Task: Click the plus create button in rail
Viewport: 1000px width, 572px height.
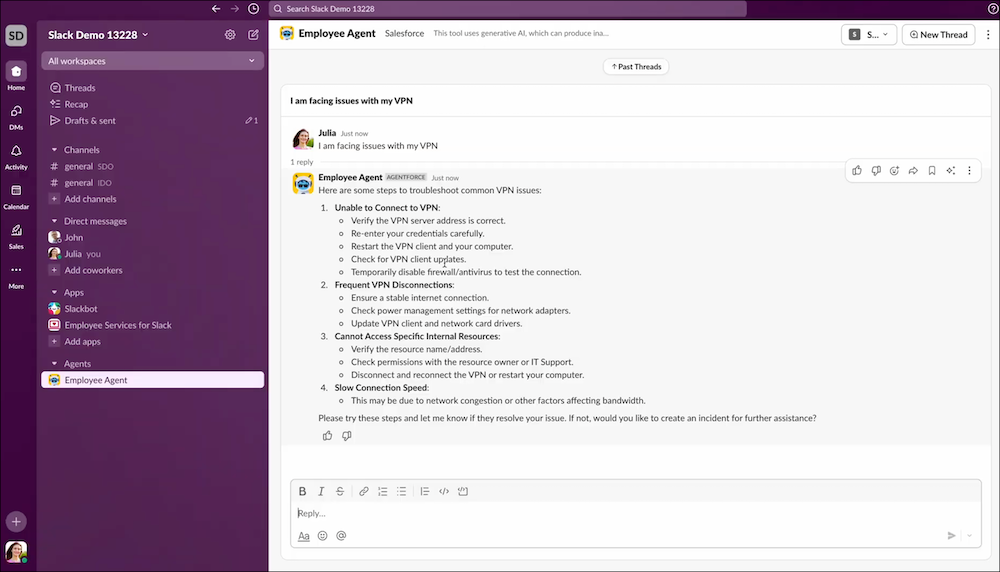Action: pyautogui.click(x=16, y=522)
